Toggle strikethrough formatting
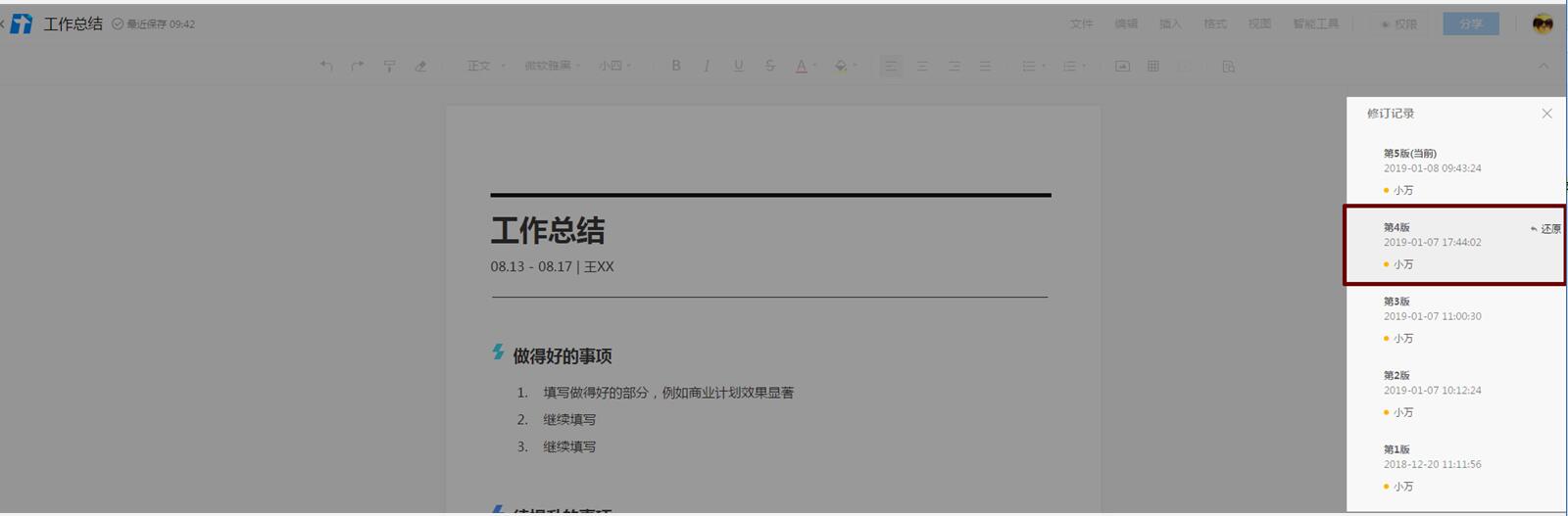This screenshot has height=516, width=1568. (769, 66)
